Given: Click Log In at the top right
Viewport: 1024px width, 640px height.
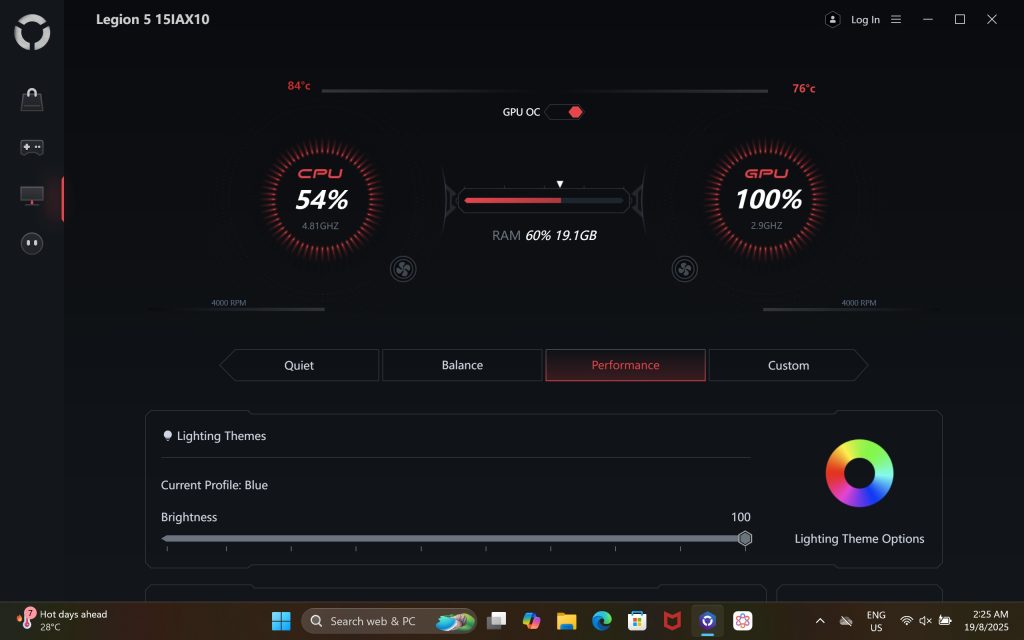Looking at the screenshot, I should point(864,19).
